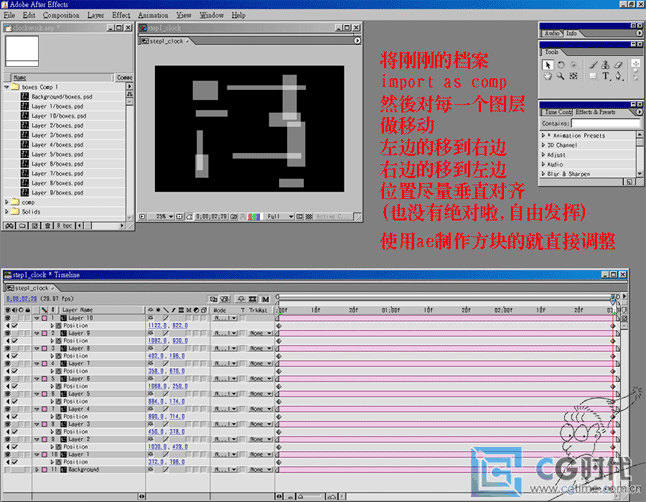
Task: Toggle keyframe checkbox for Layer 3 Position
Action: click(15, 432)
